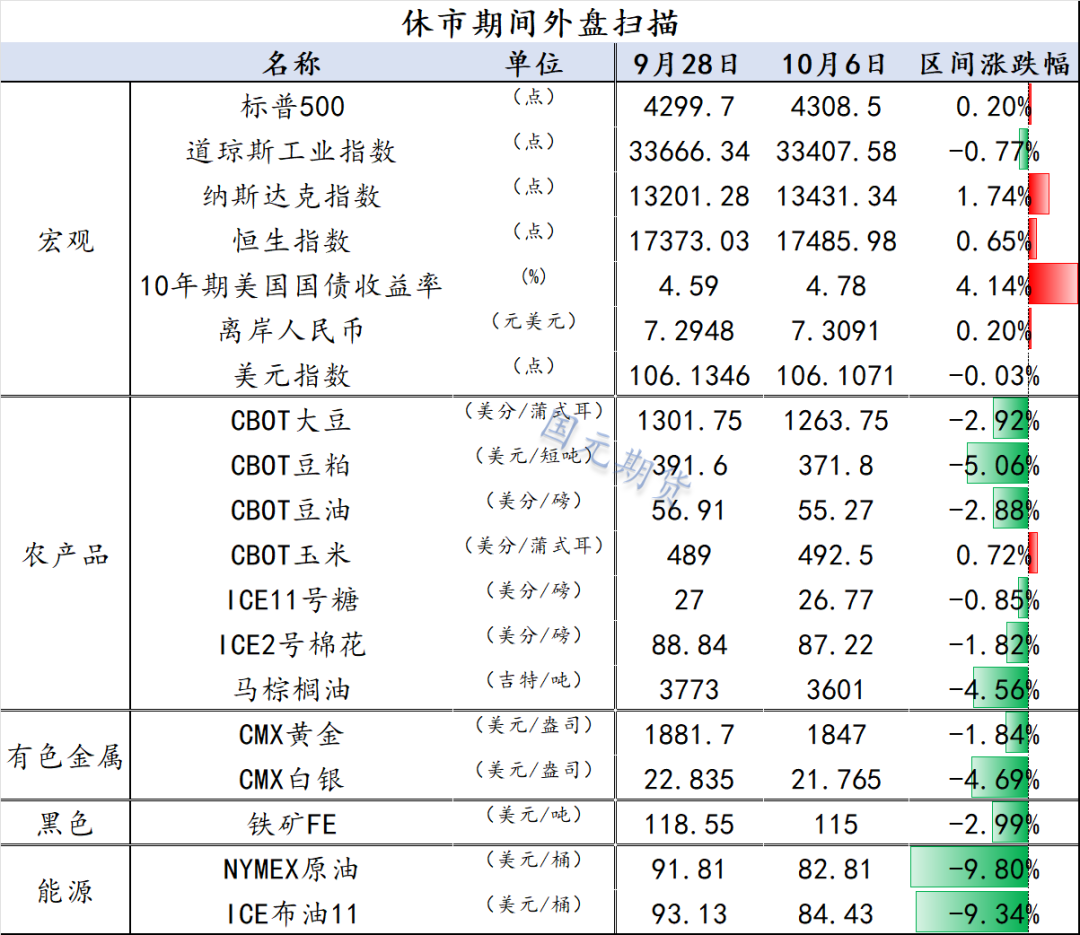Select the -4.69% change cell
The image size is (1080, 935).
[994, 779]
